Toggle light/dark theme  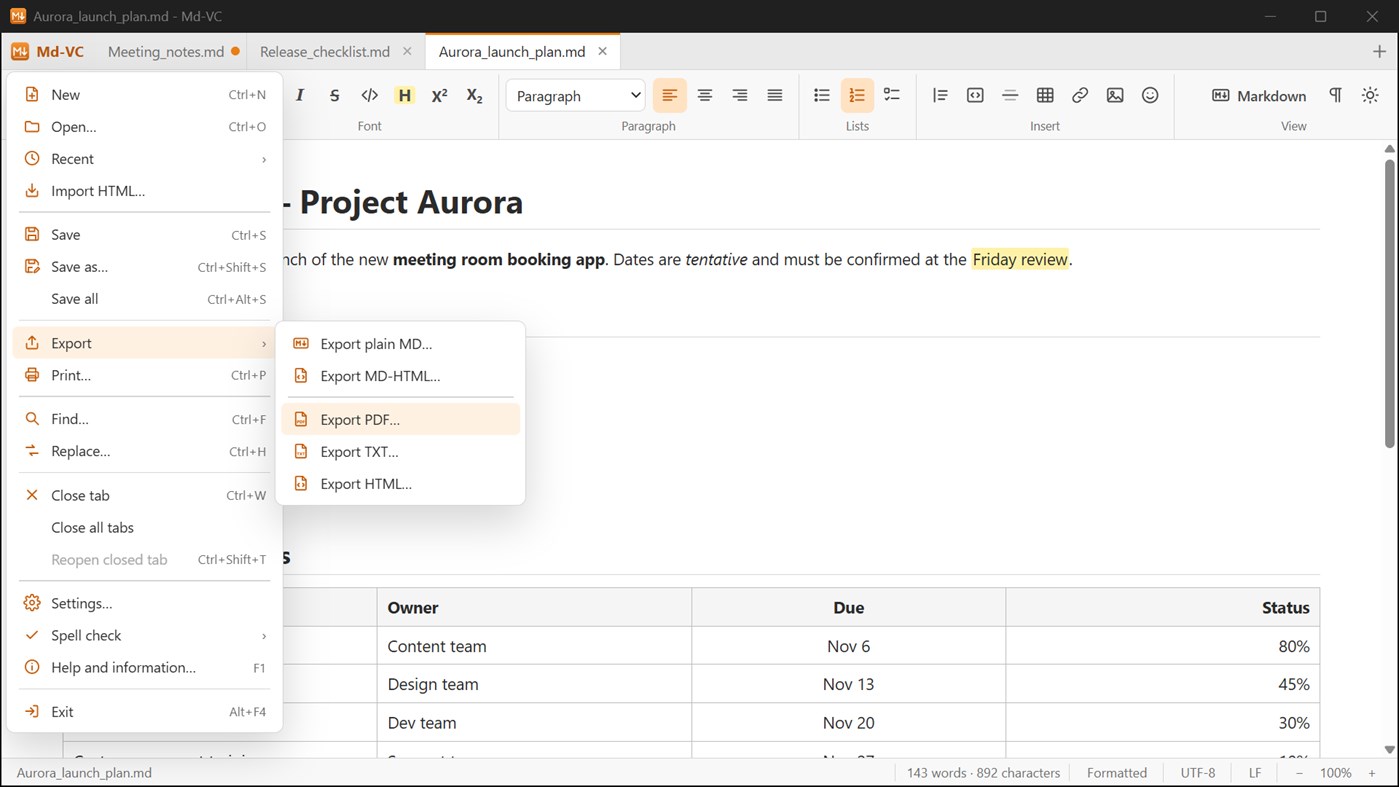coord(1370,96)
